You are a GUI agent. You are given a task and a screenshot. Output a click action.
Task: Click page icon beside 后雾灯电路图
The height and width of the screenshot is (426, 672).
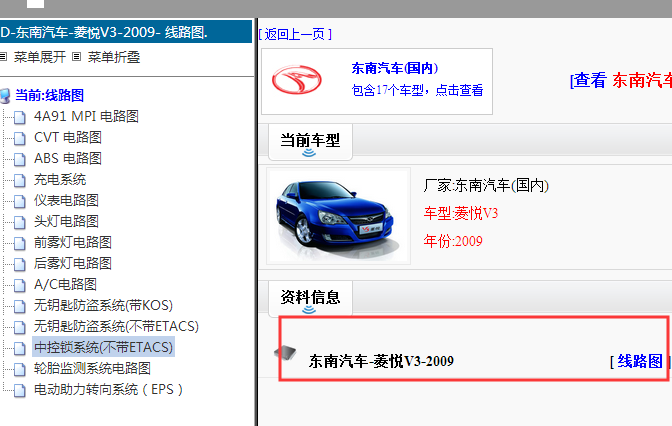(x=20, y=264)
